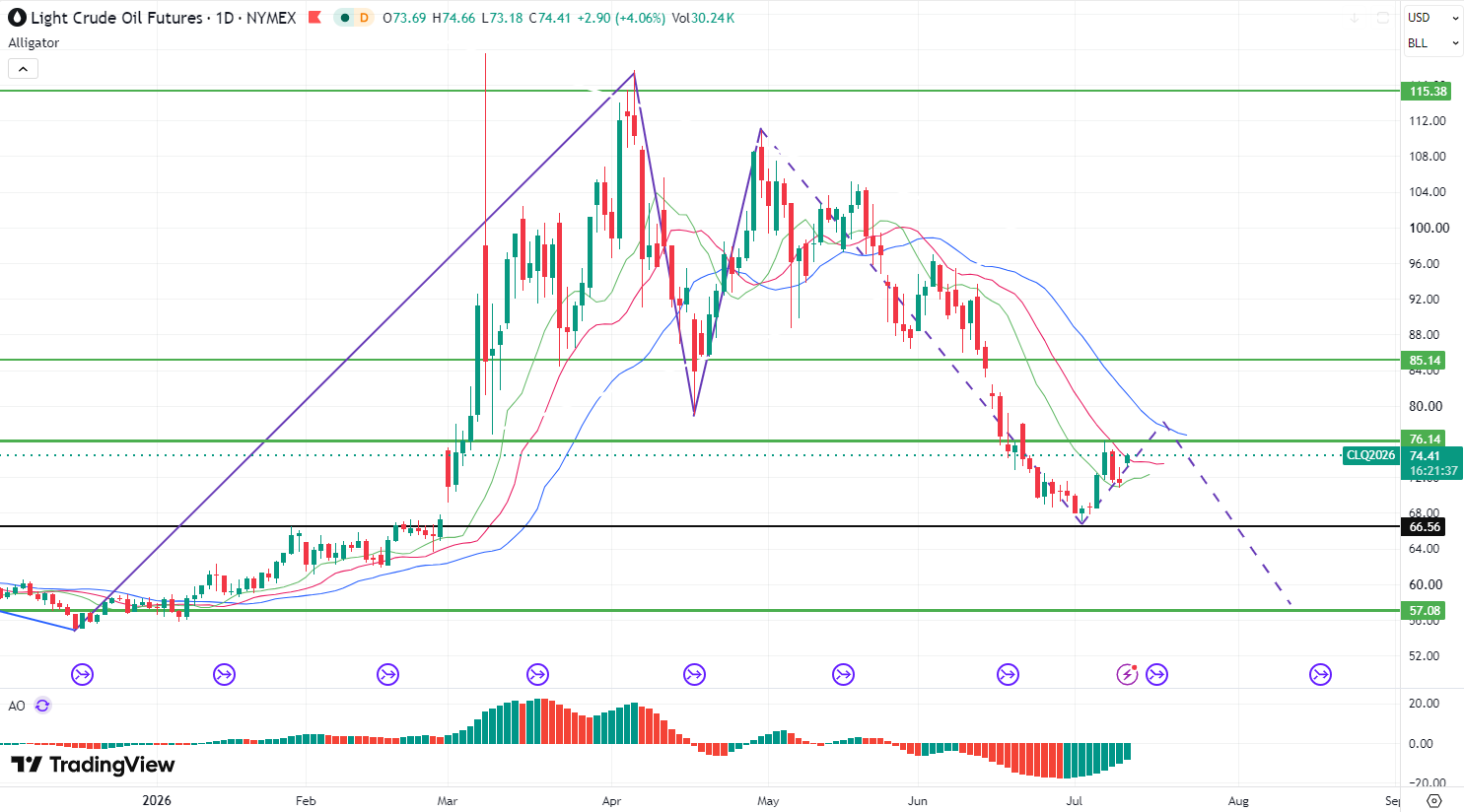Image resolution: width=1464 pixels, height=812 pixels.
Task: Click the rollover marker above January 2026
Action: click(224, 674)
